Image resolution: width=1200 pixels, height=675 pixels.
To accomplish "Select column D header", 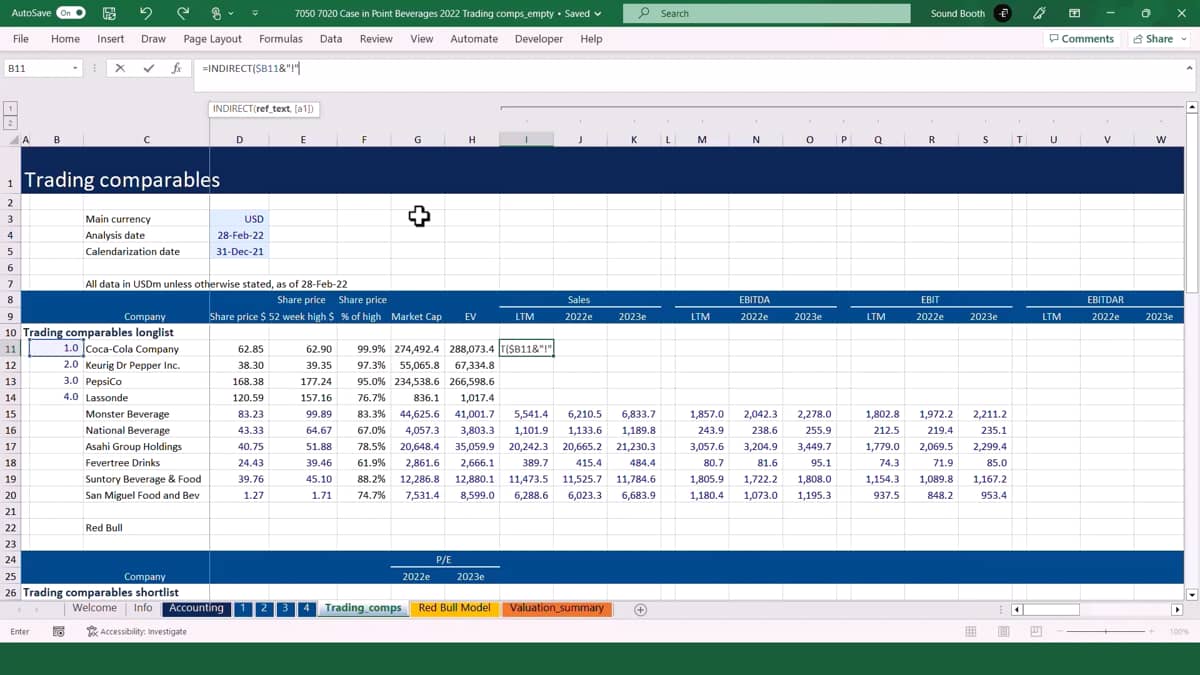I will [239, 140].
